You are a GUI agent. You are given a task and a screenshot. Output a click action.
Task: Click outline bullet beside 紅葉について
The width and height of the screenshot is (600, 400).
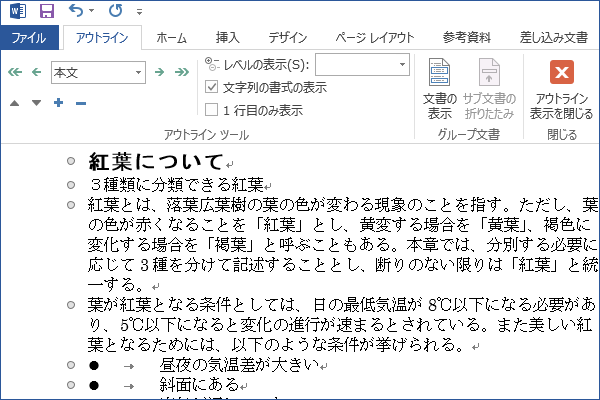(71, 161)
